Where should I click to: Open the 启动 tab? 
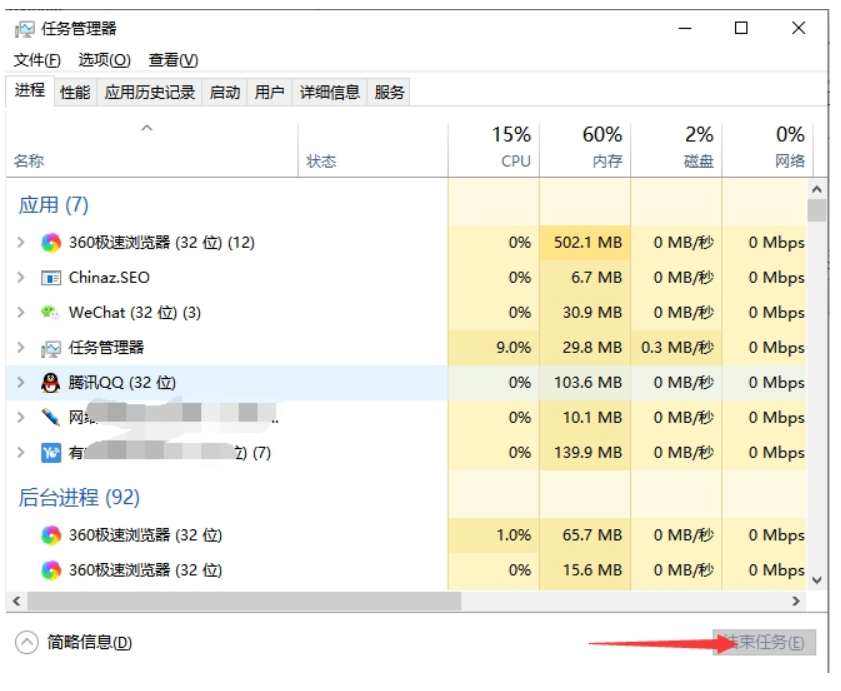pos(225,93)
